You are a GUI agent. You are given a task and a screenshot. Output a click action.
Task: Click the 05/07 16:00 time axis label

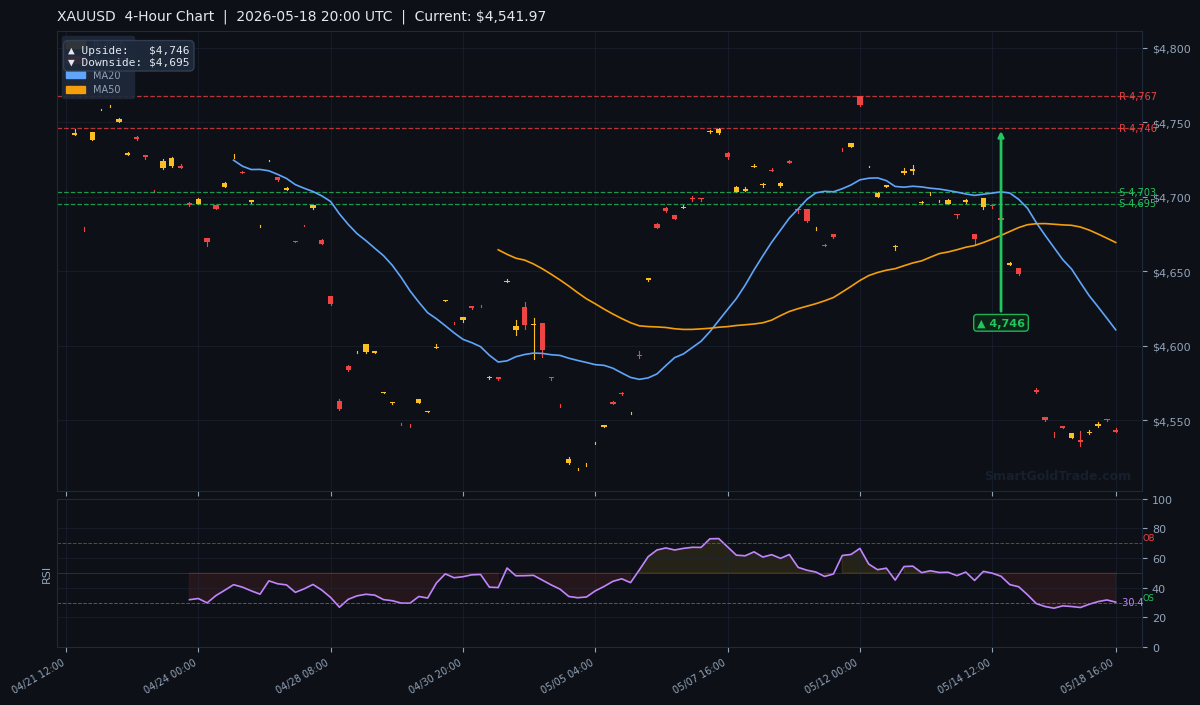tap(701, 677)
